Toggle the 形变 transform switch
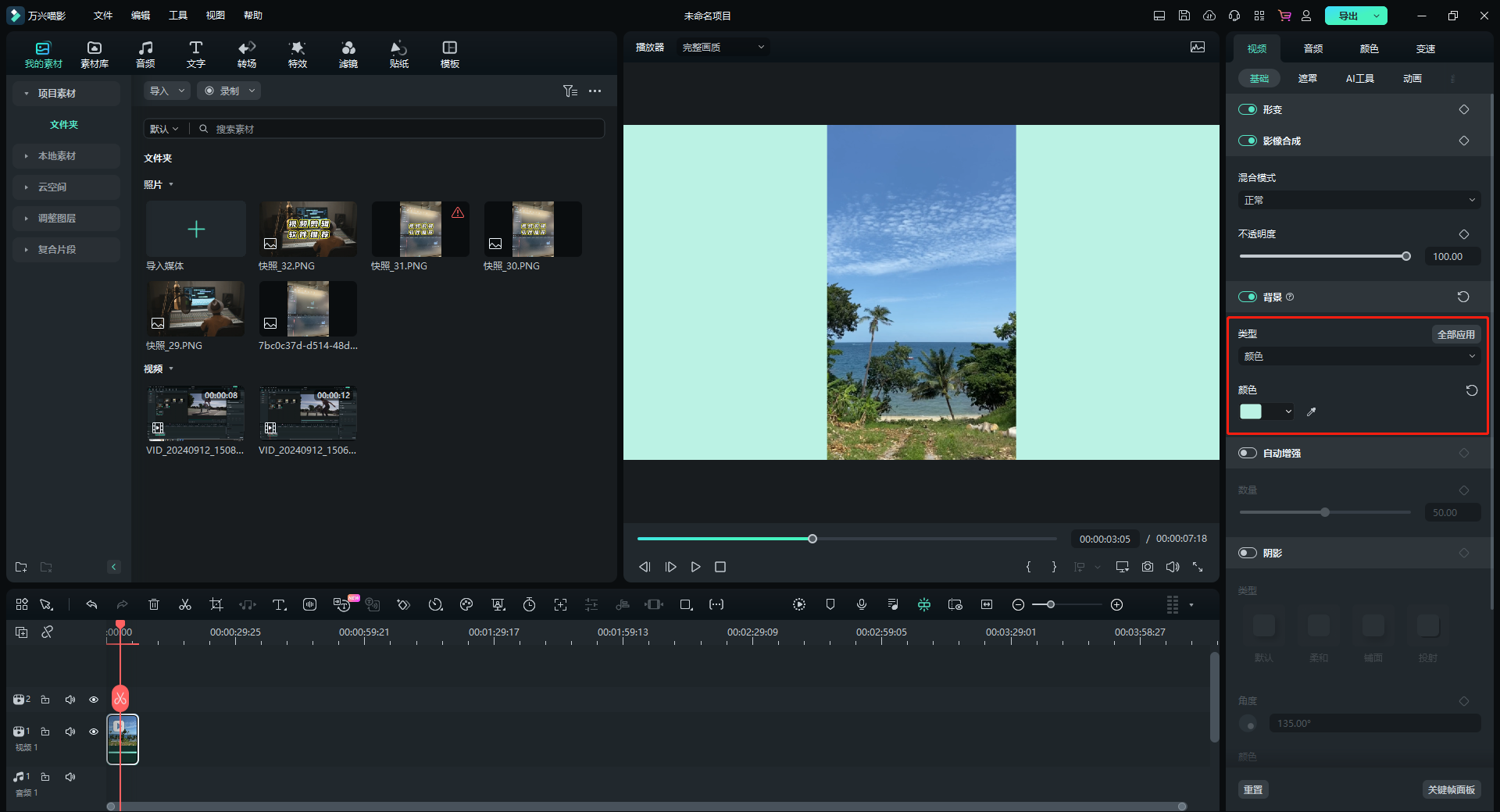The width and height of the screenshot is (1500, 812). click(x=1248, y=109)
